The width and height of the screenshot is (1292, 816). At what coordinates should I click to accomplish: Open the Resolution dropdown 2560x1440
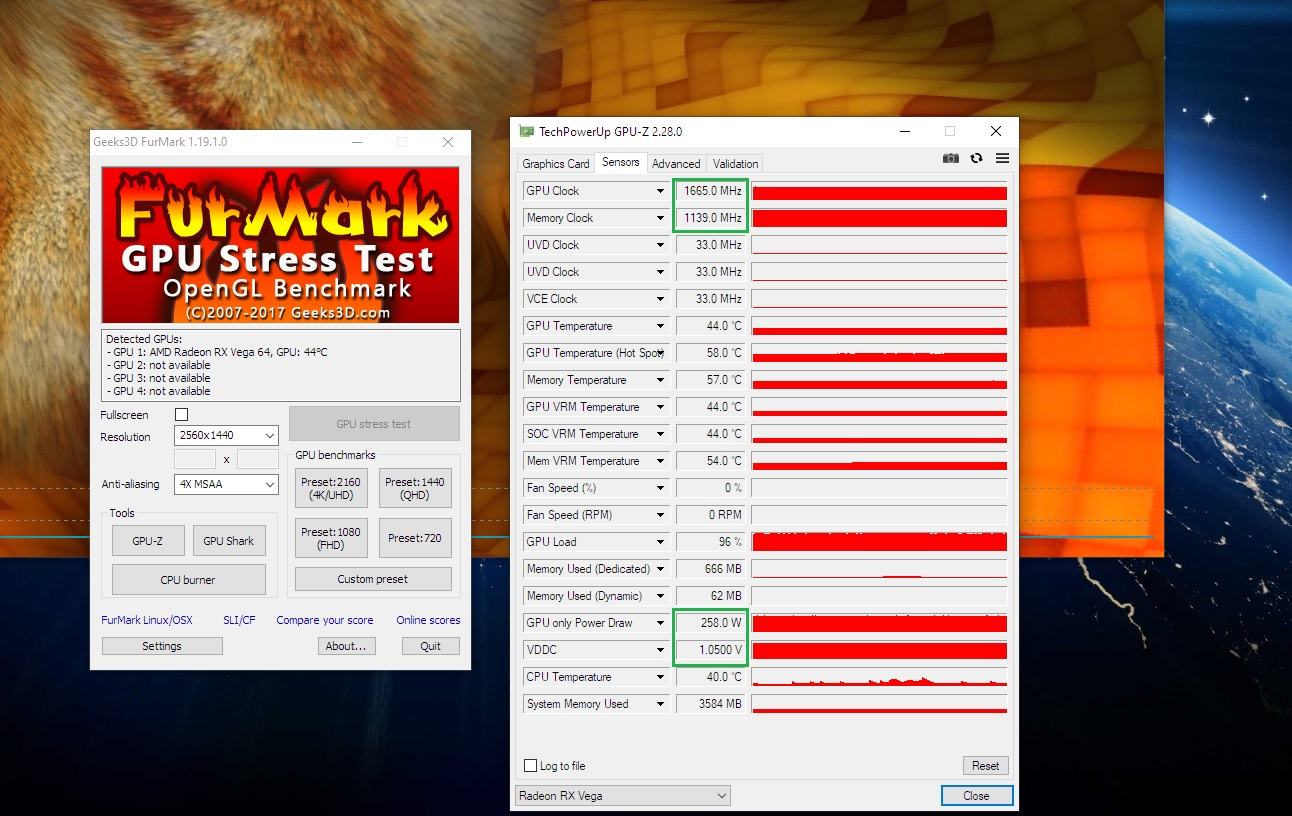pos(226,436)
